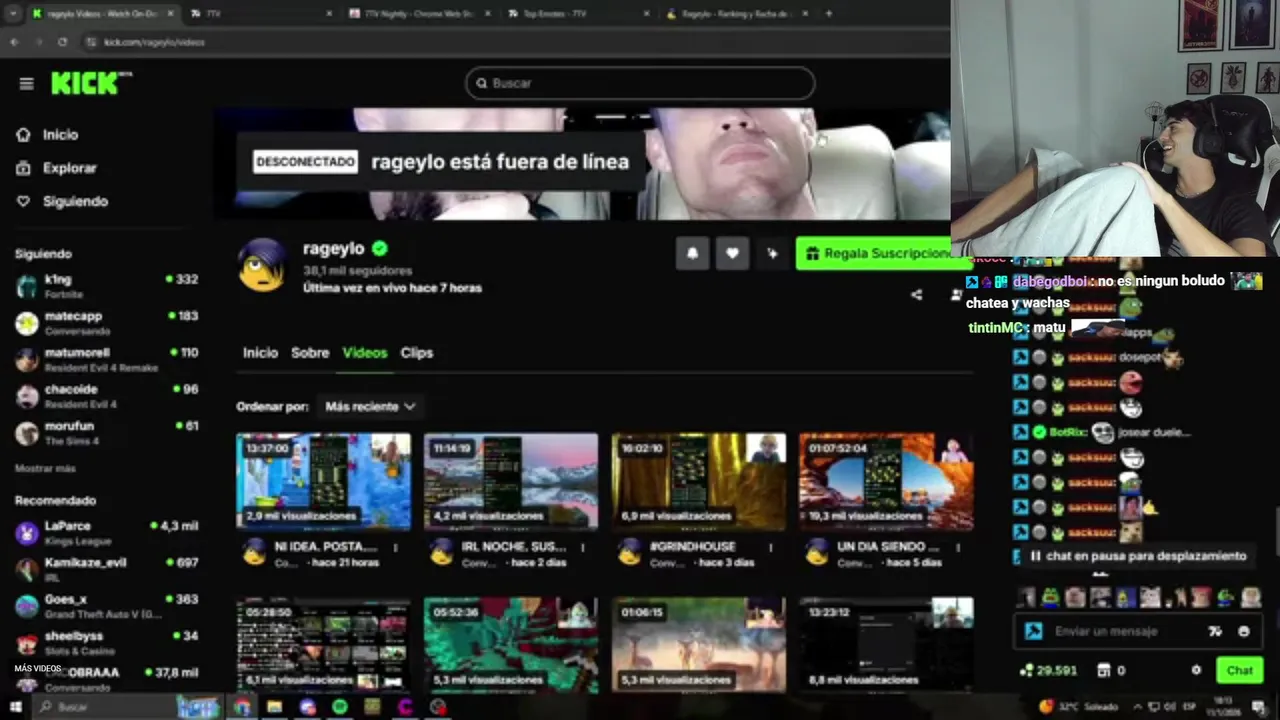1280x720 pixels.
Task: Open followed channel matumorell
Action: pyautogui.click(x=106, y=359)
